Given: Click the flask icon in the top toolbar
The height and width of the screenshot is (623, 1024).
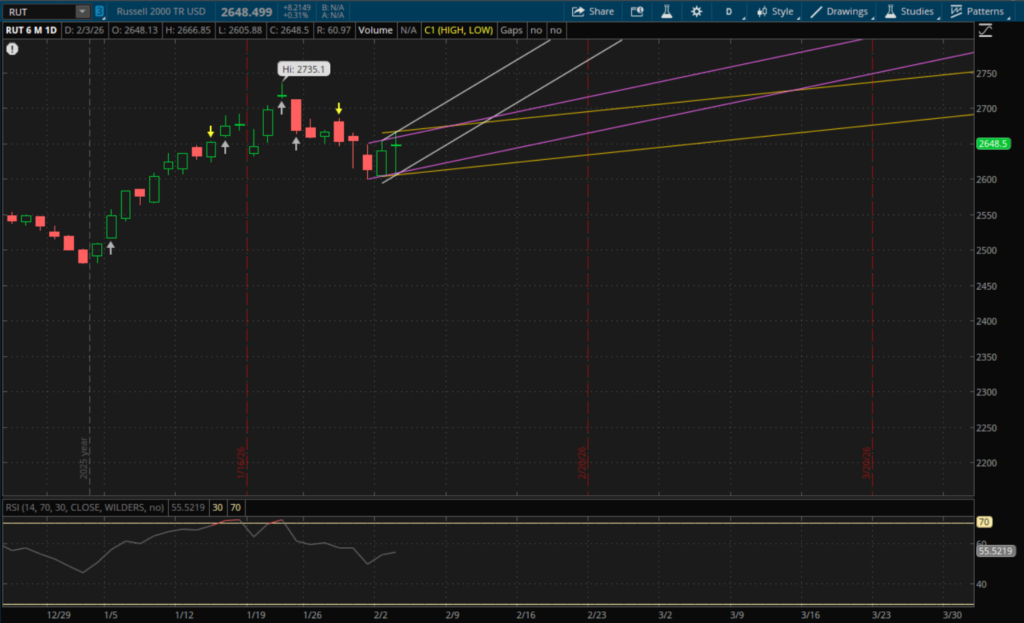Looking at the screenshot, I should (x=664, y=11).
